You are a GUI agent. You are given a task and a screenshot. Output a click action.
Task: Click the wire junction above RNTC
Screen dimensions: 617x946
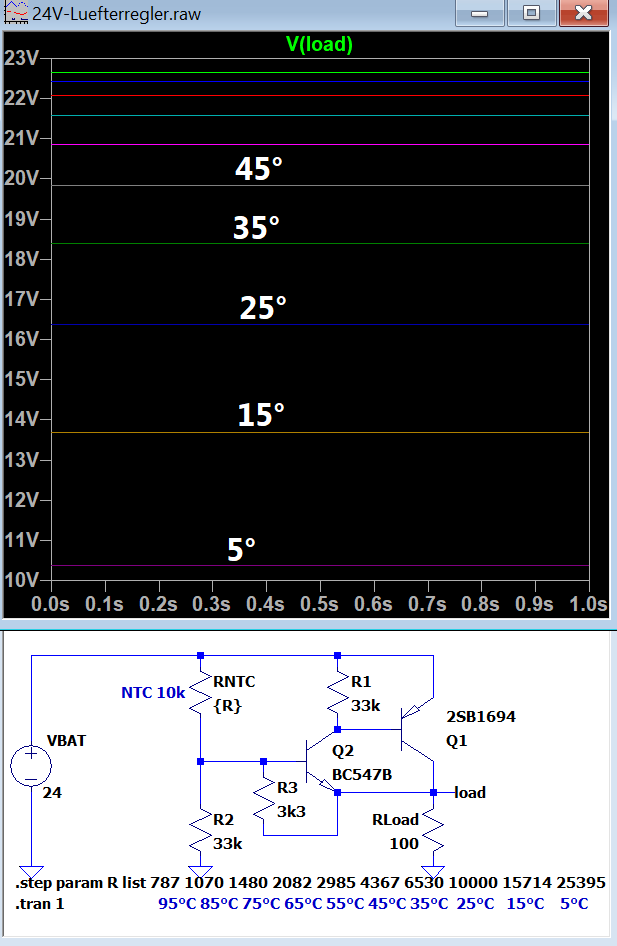(200, 655)
